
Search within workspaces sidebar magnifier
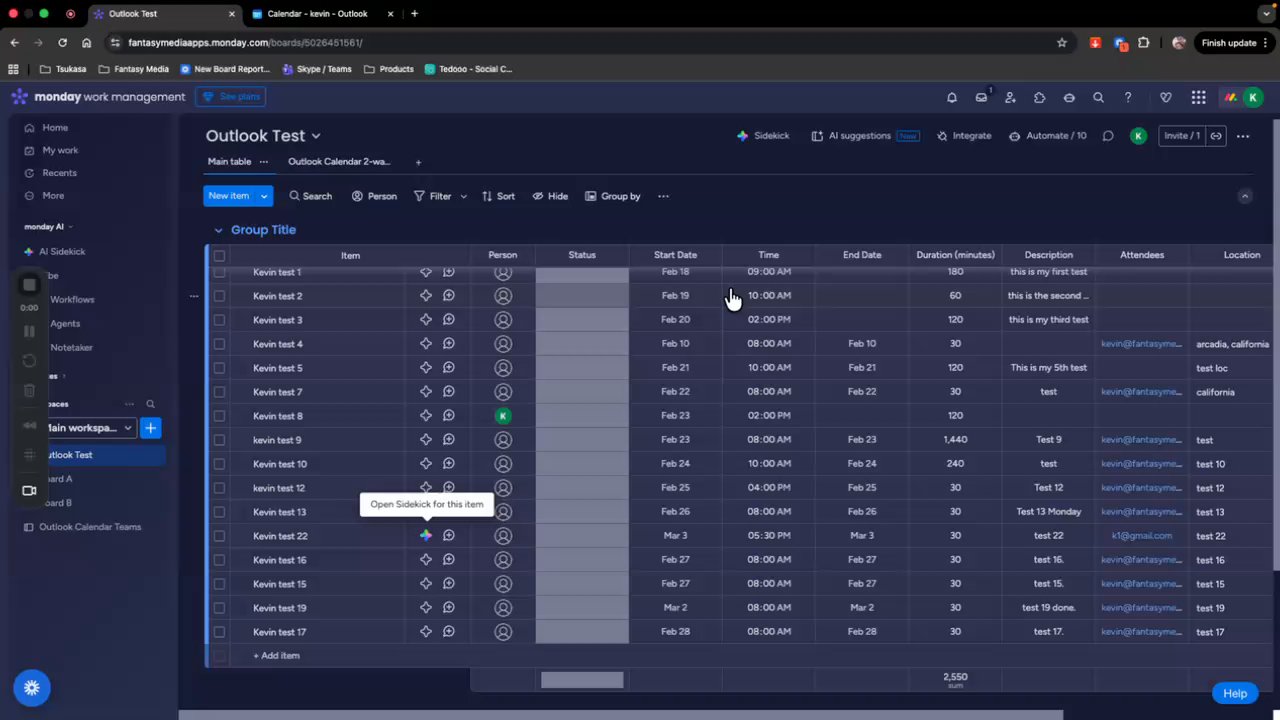150,404
